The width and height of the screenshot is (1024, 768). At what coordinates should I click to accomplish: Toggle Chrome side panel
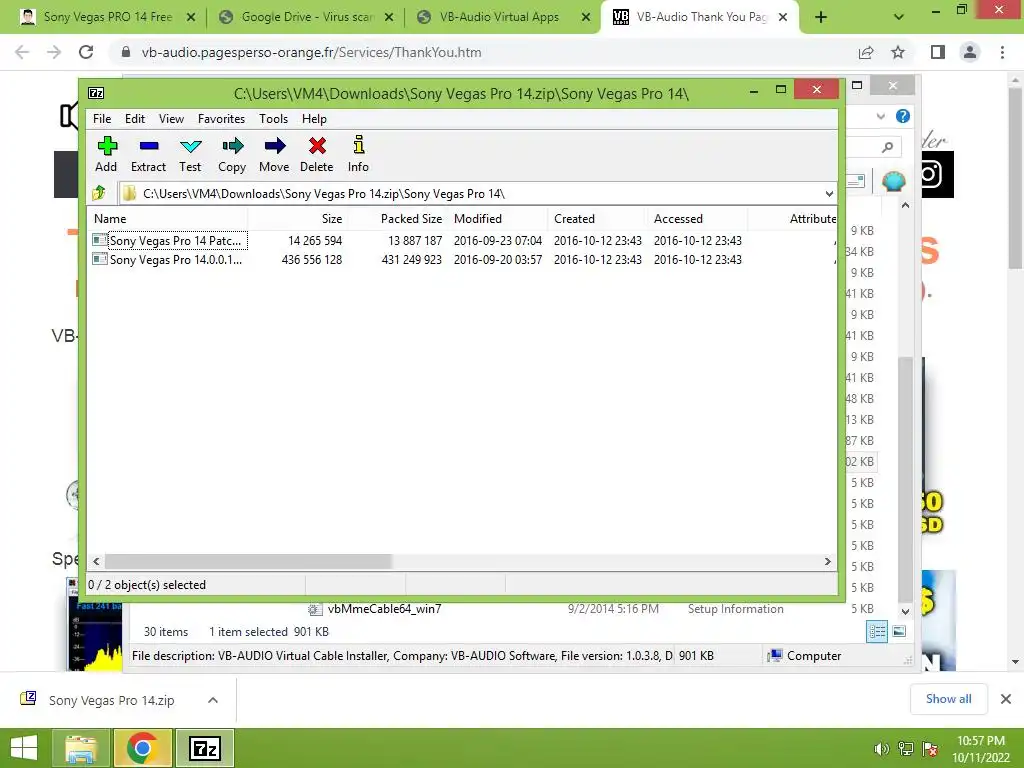point(938,52)
